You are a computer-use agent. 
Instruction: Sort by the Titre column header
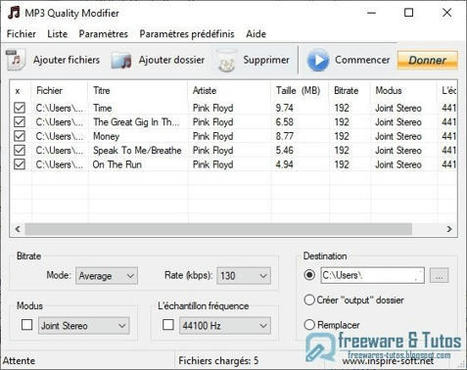(x=138, y=91)
